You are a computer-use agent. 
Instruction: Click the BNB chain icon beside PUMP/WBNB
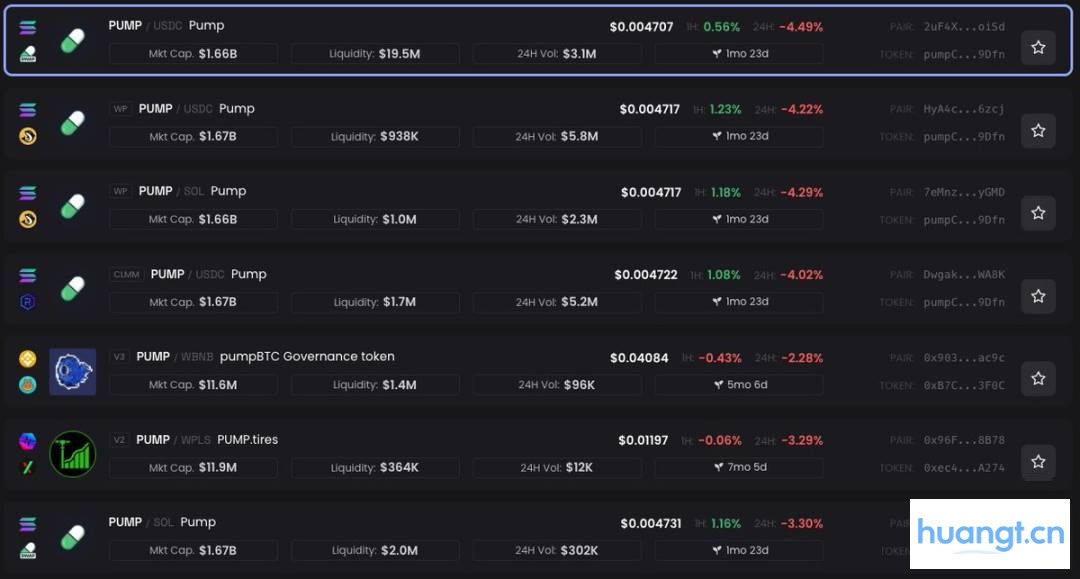coord(28,358)
